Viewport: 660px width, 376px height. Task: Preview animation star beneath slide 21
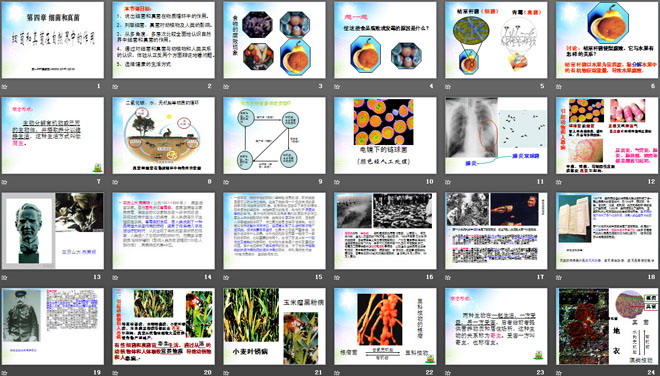(226, 373)
